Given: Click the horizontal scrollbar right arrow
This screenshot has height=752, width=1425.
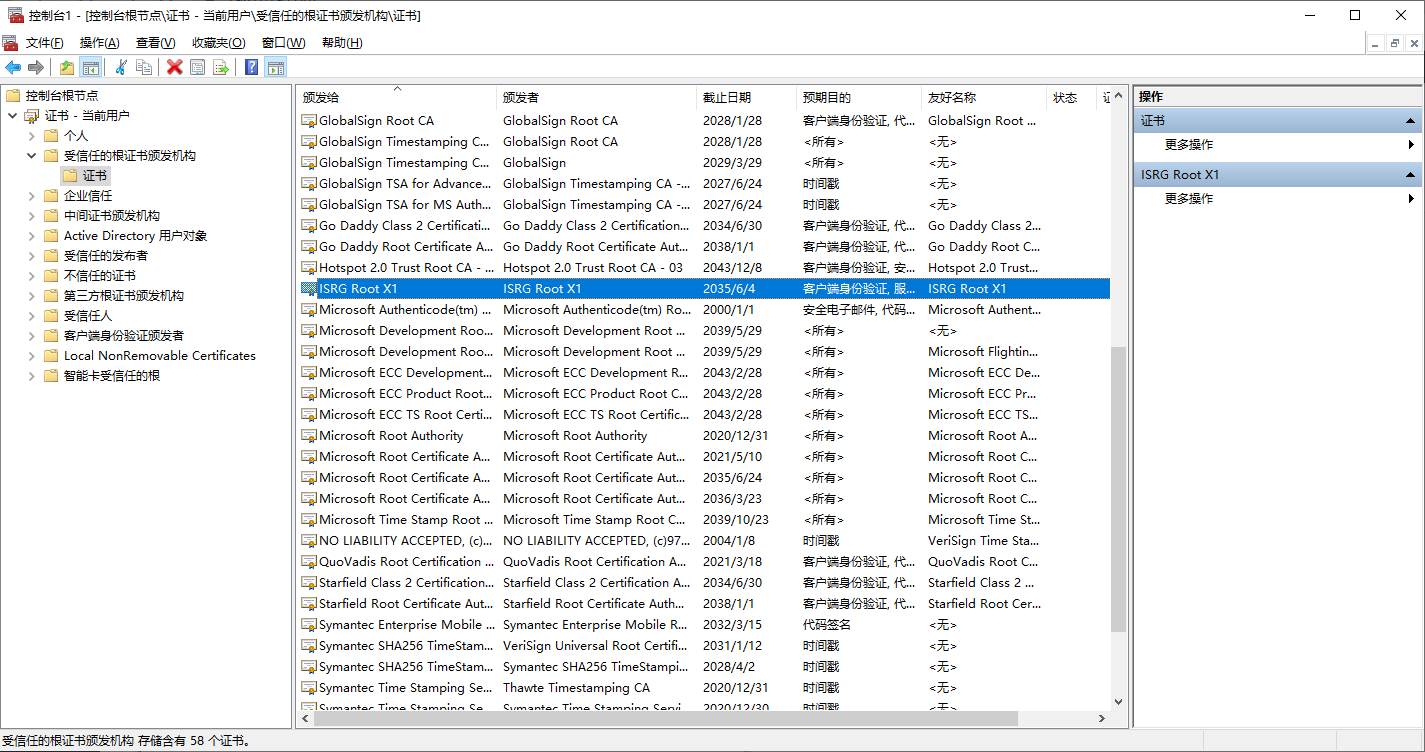Looking at the screenshot, I should tap(1103, 719).
